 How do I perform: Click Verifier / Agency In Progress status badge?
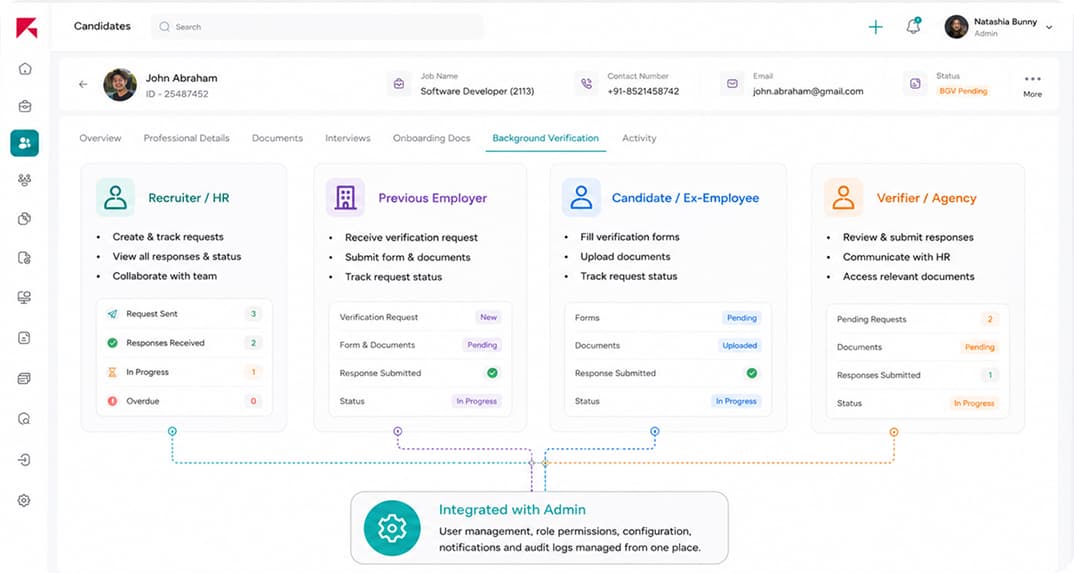974,403
